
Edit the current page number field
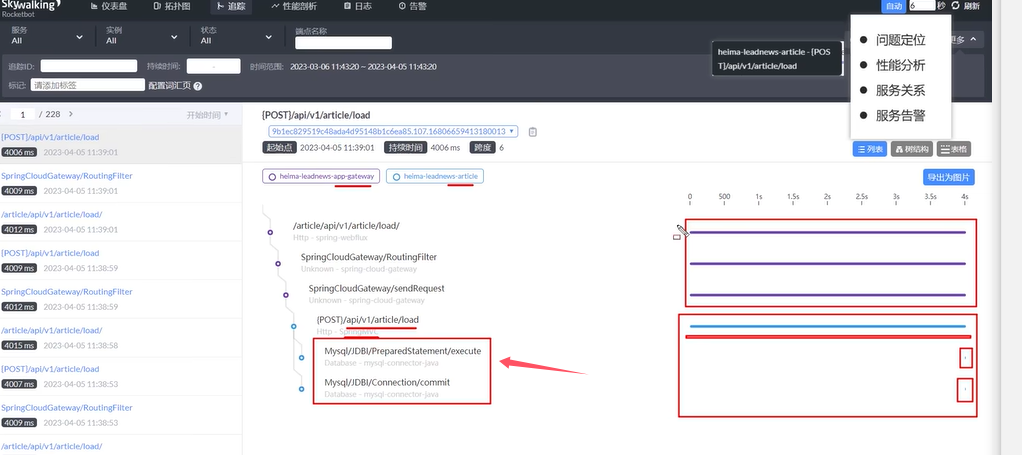(x=23, y=114)
